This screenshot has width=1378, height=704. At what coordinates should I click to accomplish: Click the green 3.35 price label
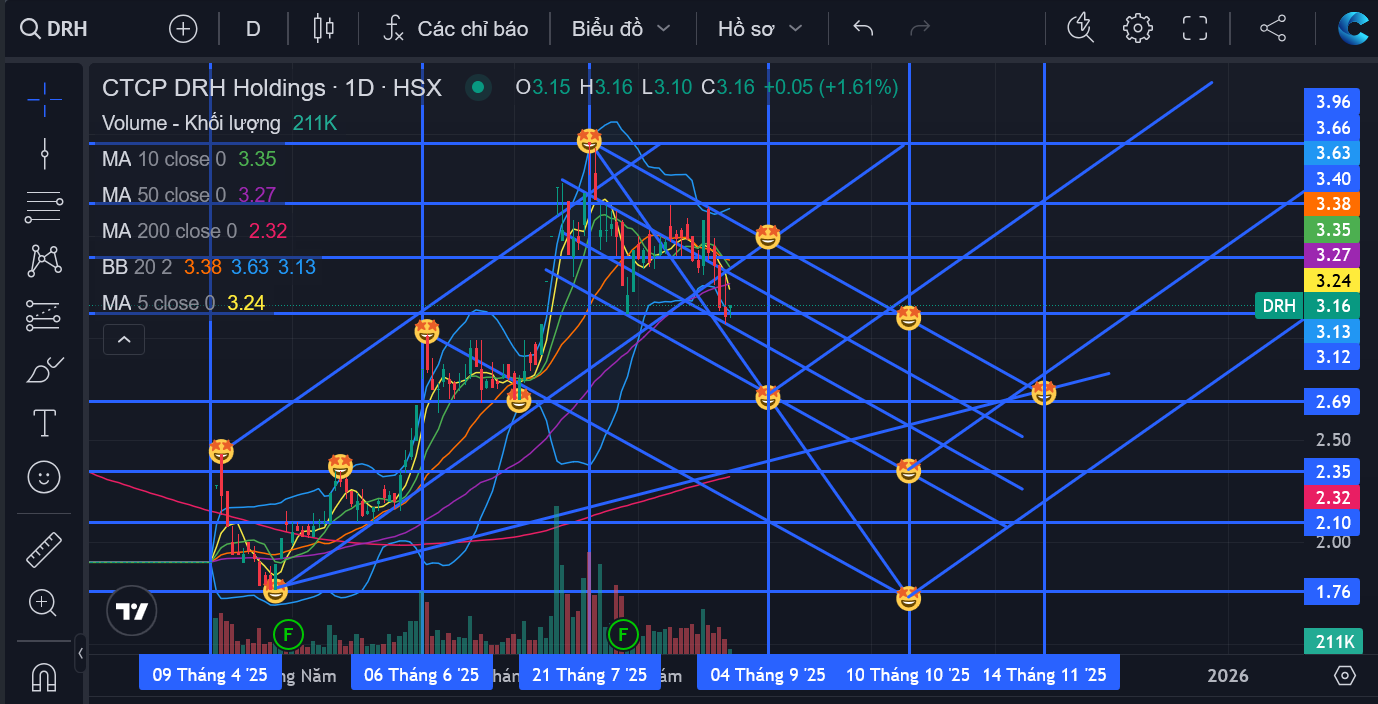point(1333,230)
